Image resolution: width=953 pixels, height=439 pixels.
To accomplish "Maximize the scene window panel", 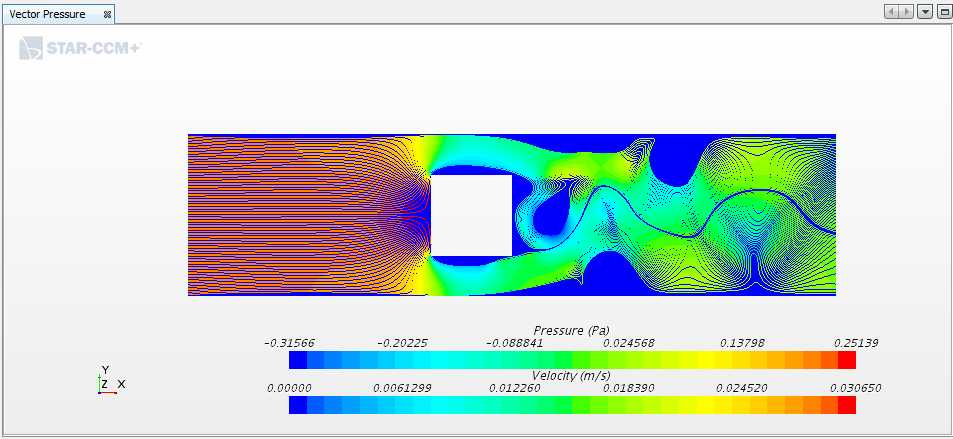I will [943, 12].
